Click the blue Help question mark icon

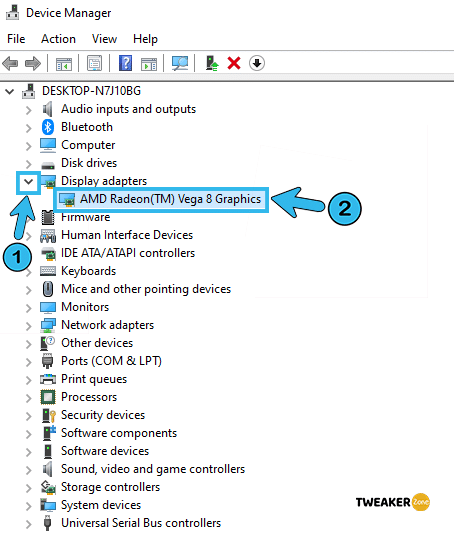tap(125, 63)
